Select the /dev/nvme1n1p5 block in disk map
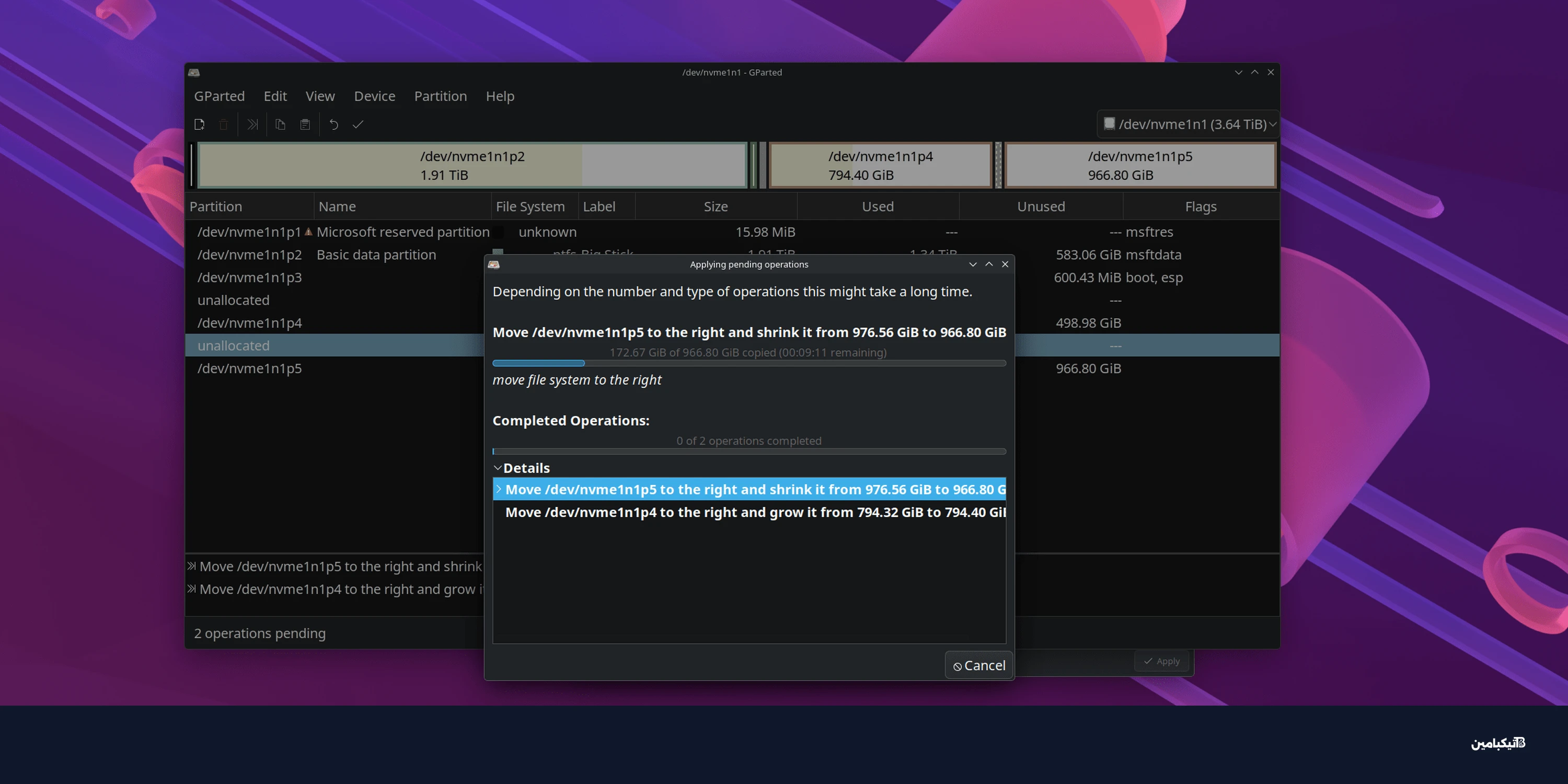The width and height of the screenshot is (1568, 784). (x=1140, y=165)
